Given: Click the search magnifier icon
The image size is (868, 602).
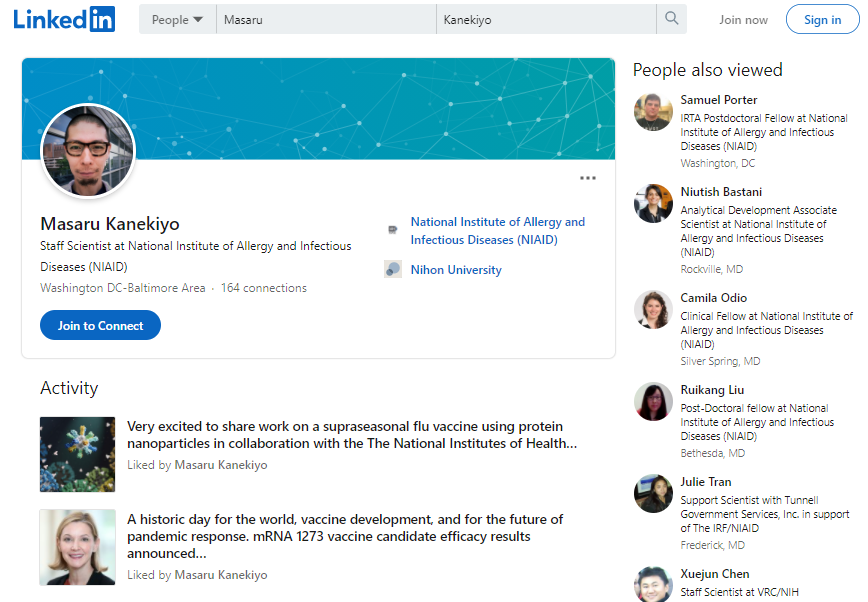Looking at the screenshot, I should point(671,18).
